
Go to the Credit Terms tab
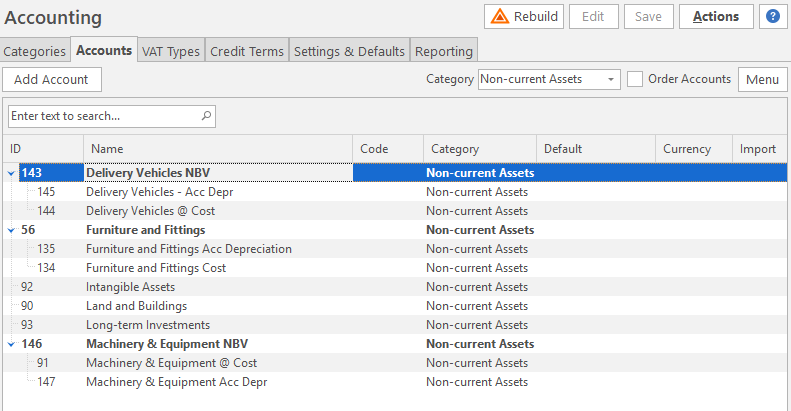(247, 51)
